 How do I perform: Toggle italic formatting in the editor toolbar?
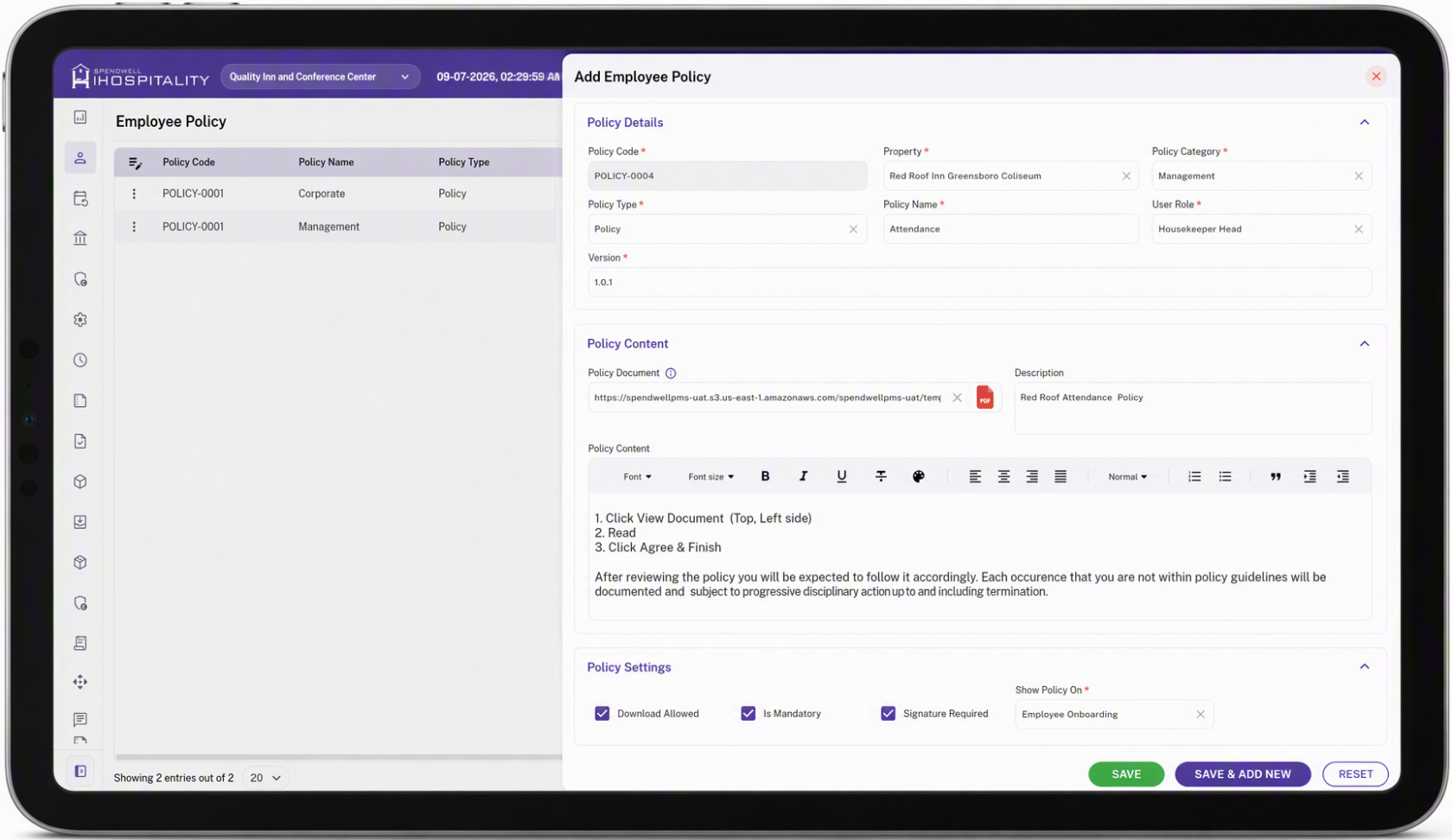tap(803, 476)
